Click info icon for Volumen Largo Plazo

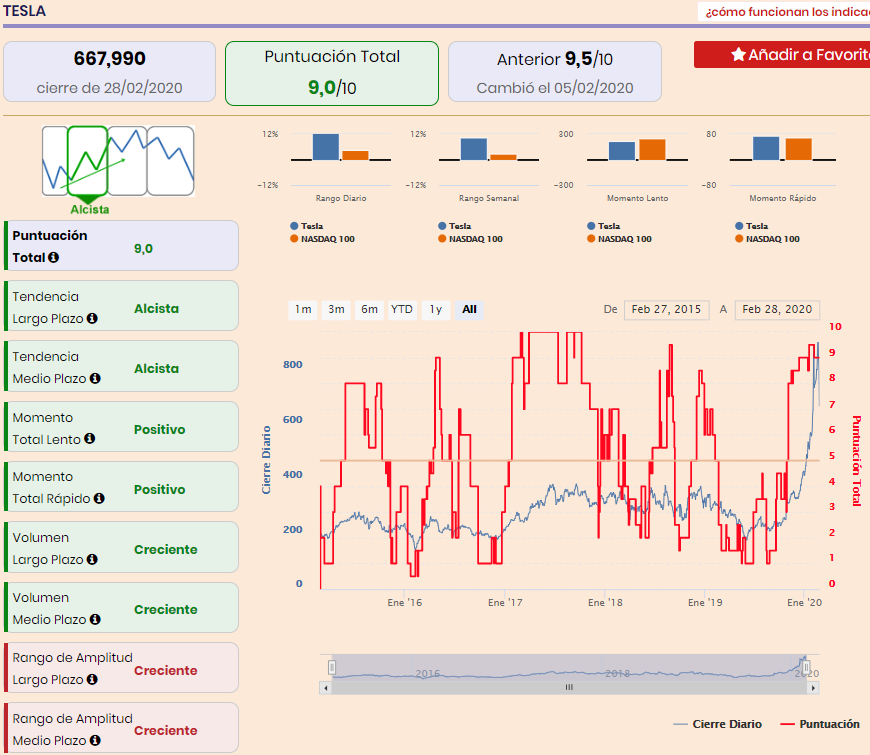pyautogui.click(x=92, y=559)
